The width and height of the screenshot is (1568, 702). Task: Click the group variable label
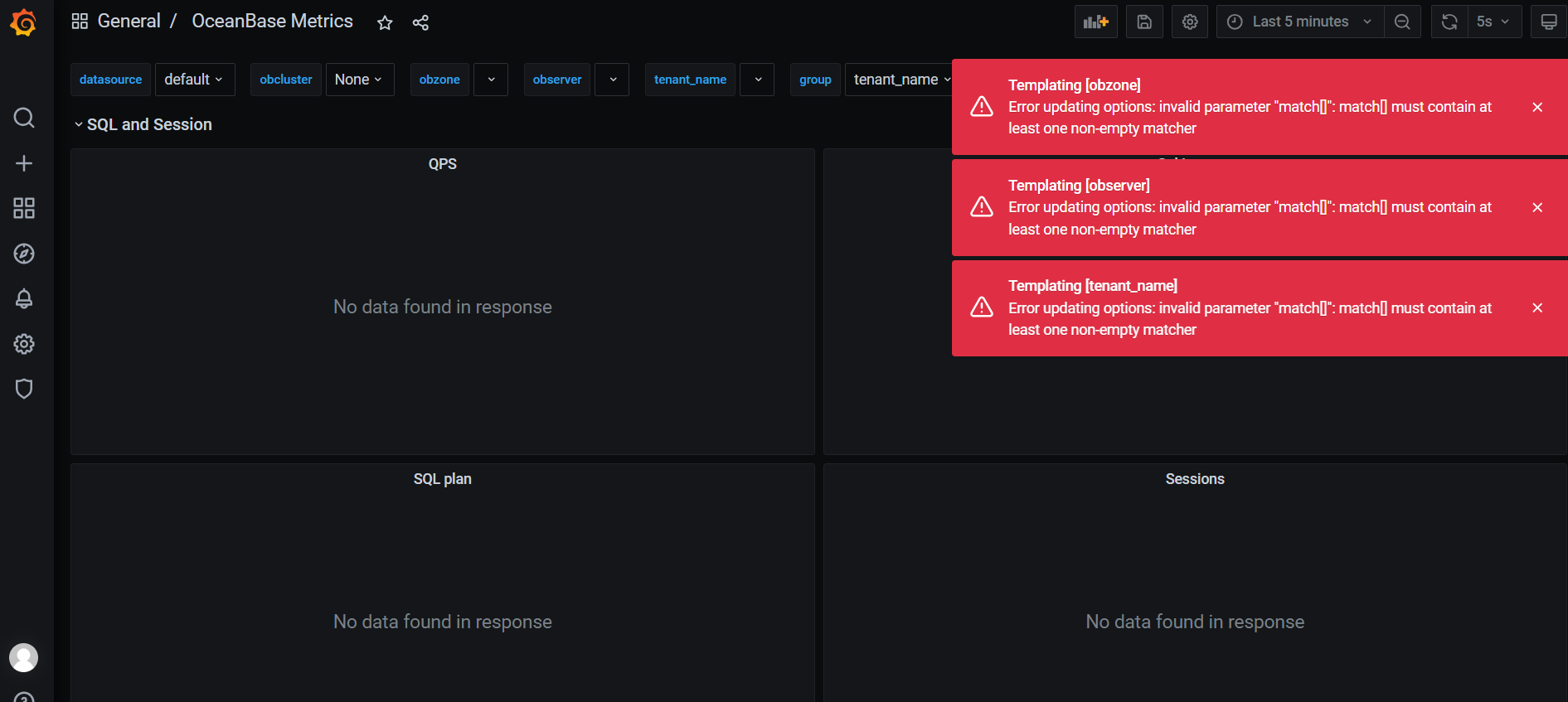pos(815,80)
